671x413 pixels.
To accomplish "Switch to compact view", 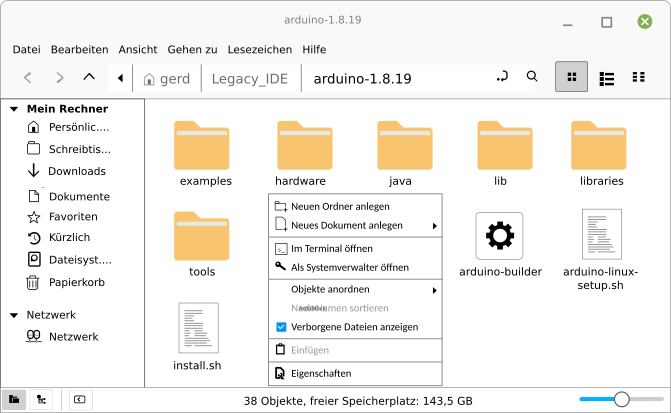I will tap(638, 77).
